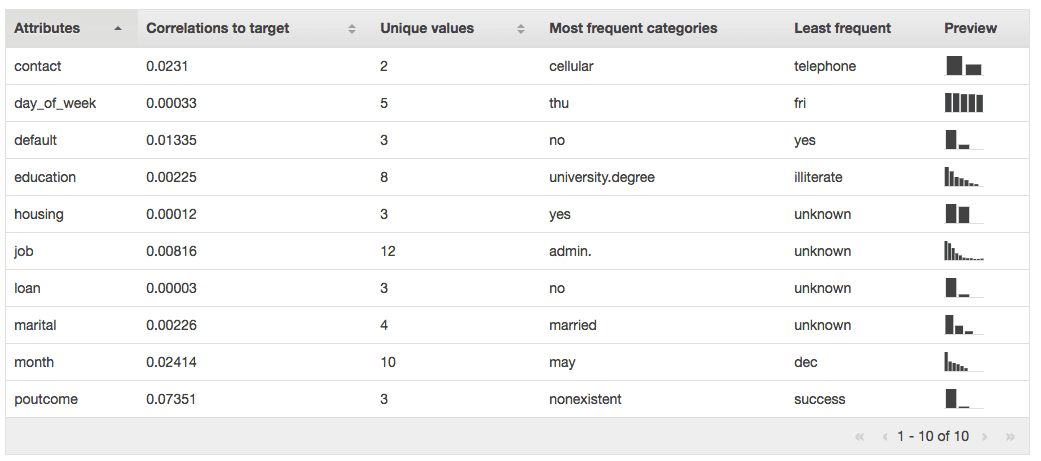Viewport: 1041px width, 461px height.
Task: View the job distribution preview chart
Action: coord(963,251)
